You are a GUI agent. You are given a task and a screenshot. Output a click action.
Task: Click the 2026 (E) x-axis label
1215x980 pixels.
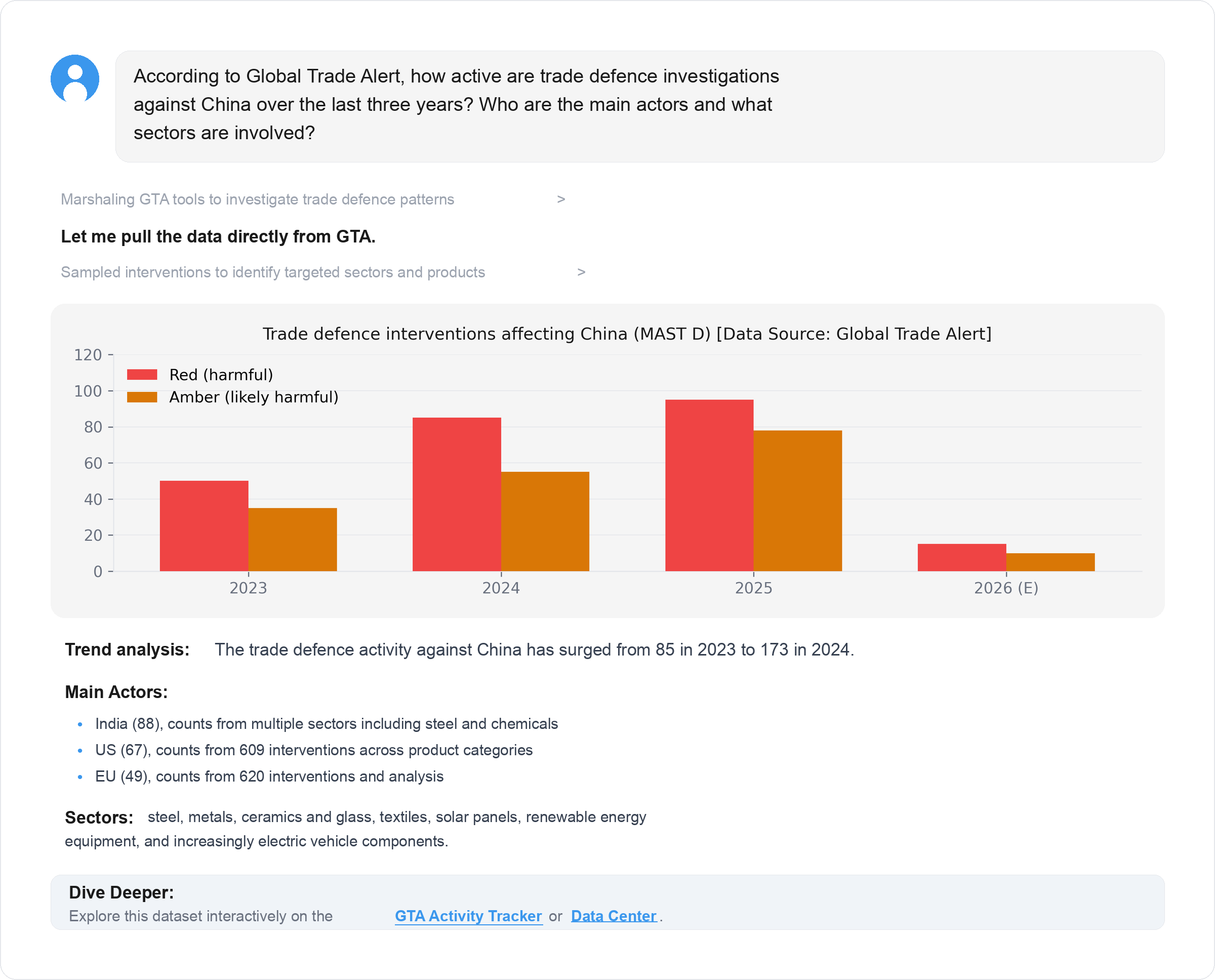1005,588
